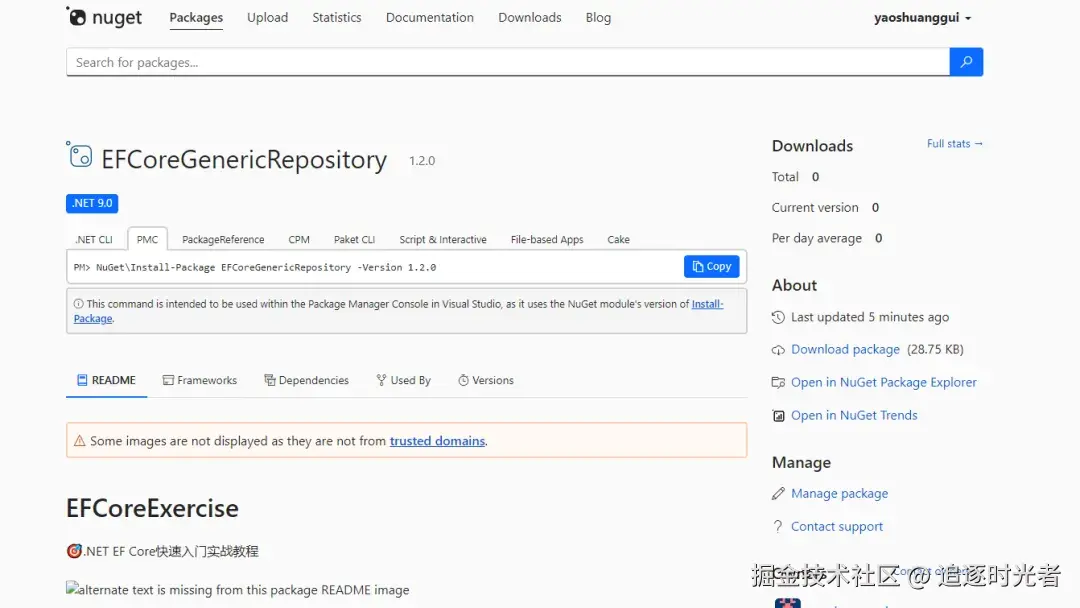This screenshot has height=608, width=1080.
Task: Select the PMC install tab
Action: click(147, 240)
